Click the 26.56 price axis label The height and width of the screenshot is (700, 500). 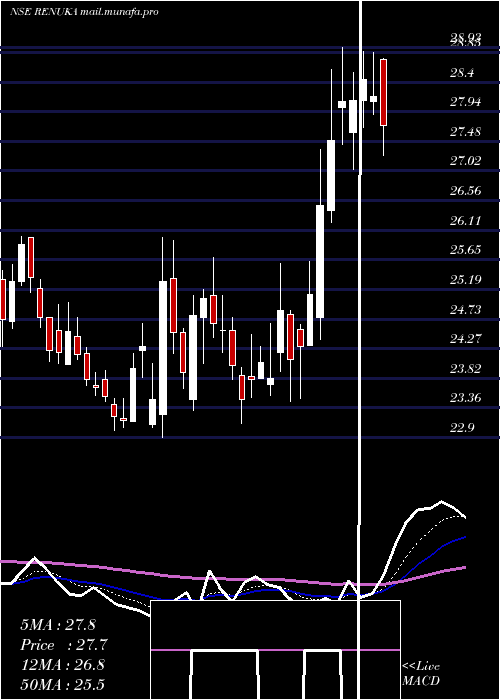[465, 191]
